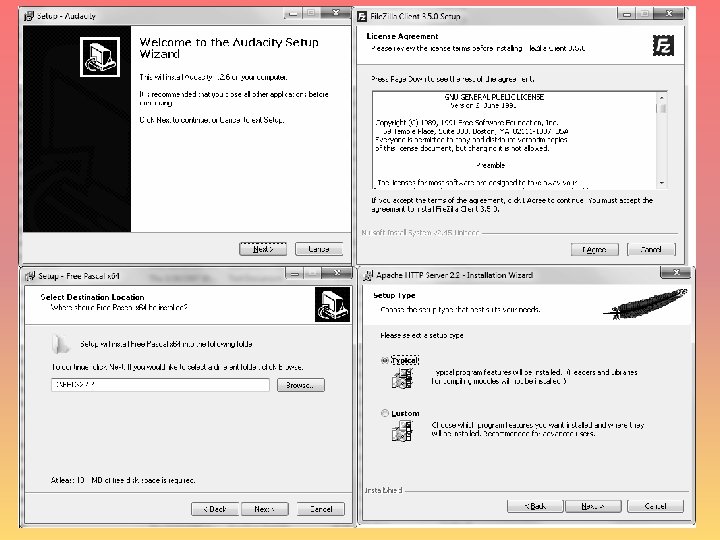The image size is (720, 540).
Task: Click the license scrollbar up arrow
Action: click(x=662, y=97)
